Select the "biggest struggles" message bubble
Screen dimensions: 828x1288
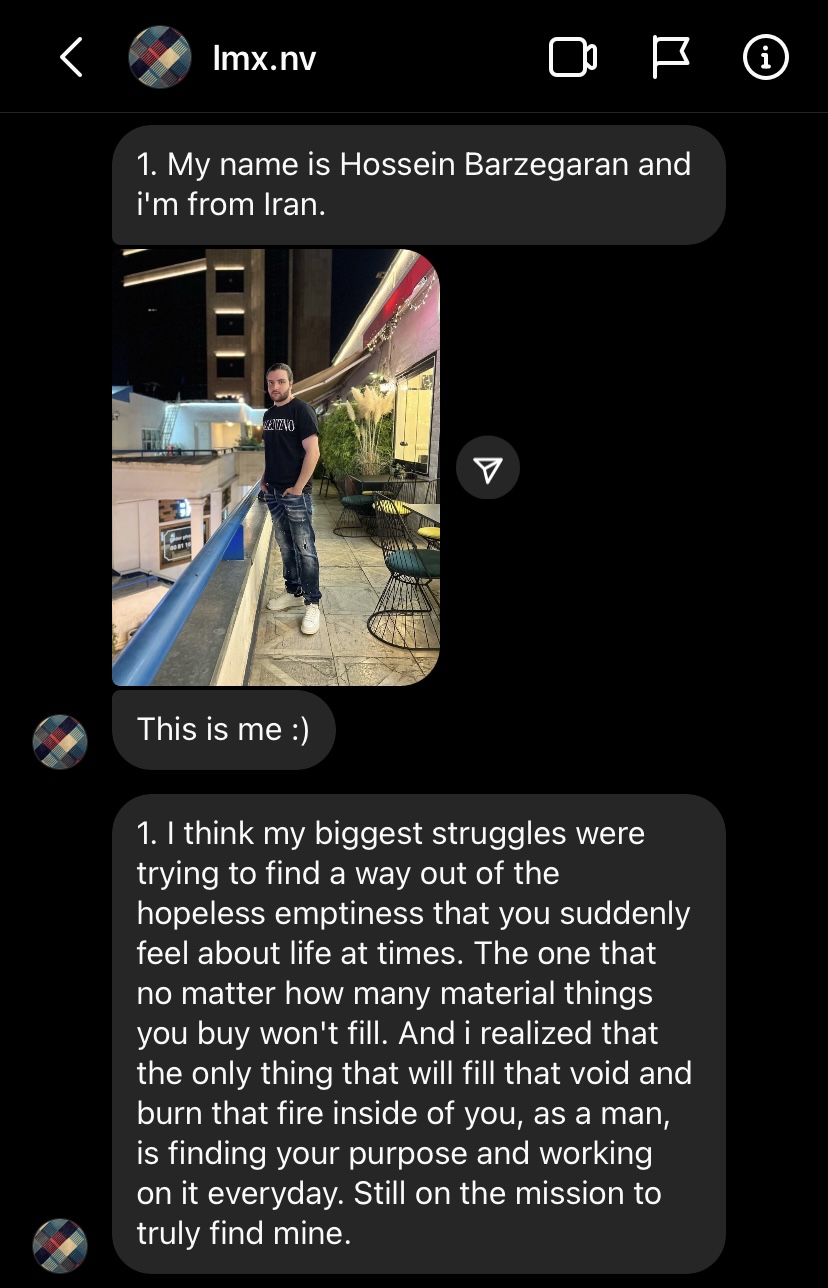point(418,1033)
